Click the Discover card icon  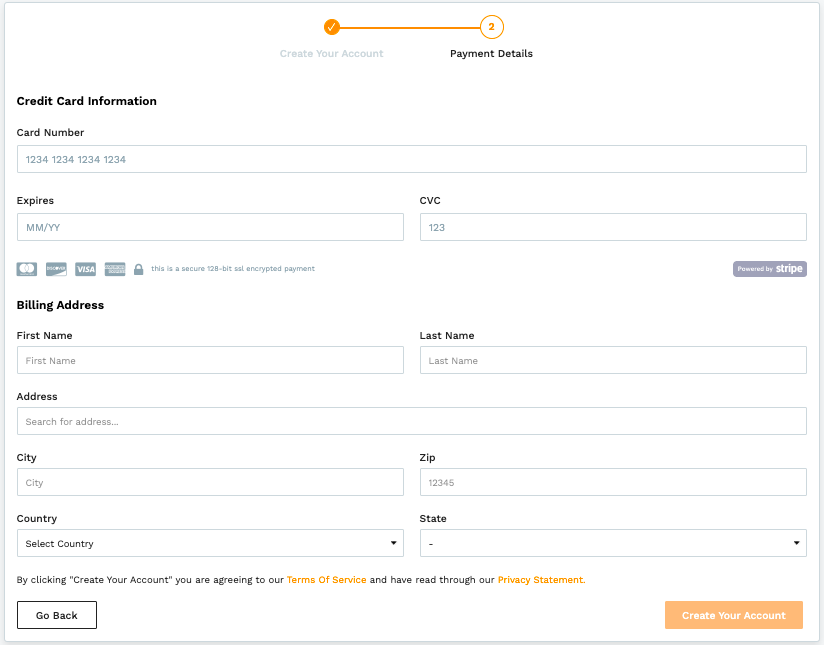[56, 269]
